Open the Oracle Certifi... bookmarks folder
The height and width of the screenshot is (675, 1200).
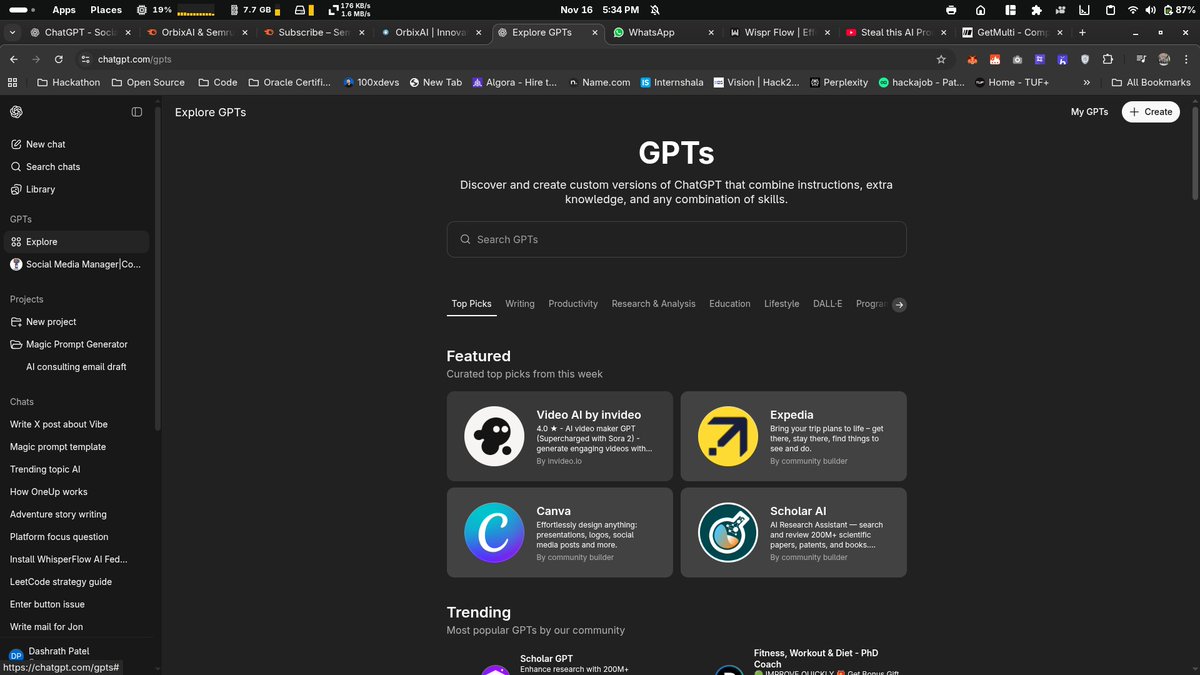pos(289,82)
